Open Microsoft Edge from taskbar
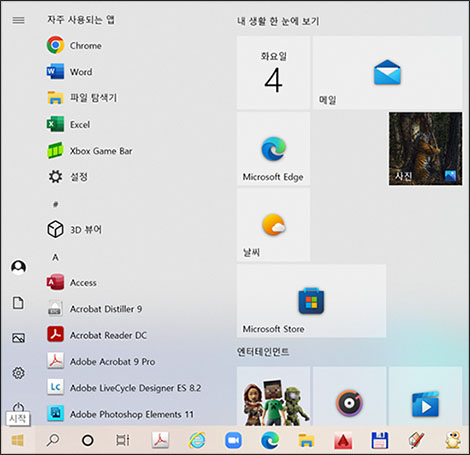The height and width of the screenshot is (455, 470). pos(270,440)
